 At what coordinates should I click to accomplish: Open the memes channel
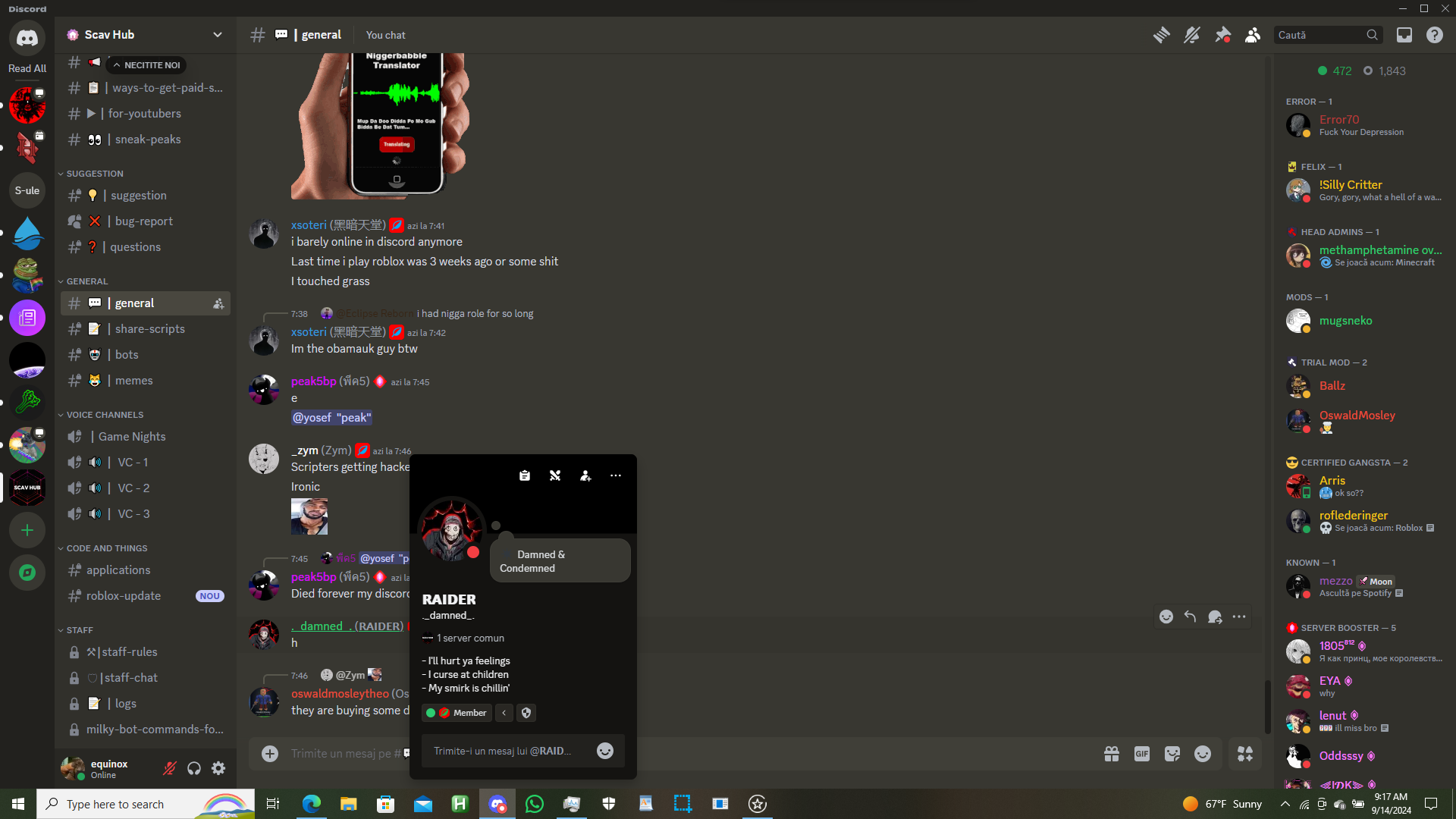point(133,381)
